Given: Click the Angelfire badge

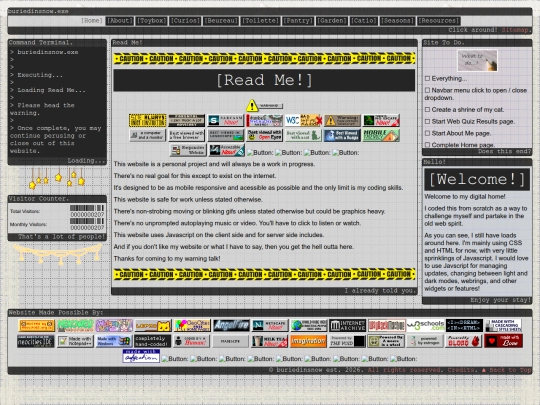Looking at the screenshot, I should pos(231,325).
